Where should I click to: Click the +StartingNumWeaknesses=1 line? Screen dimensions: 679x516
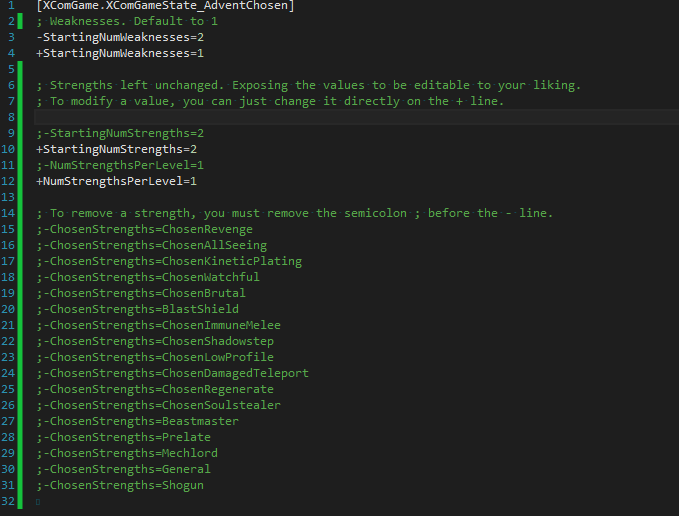[120, 53]
